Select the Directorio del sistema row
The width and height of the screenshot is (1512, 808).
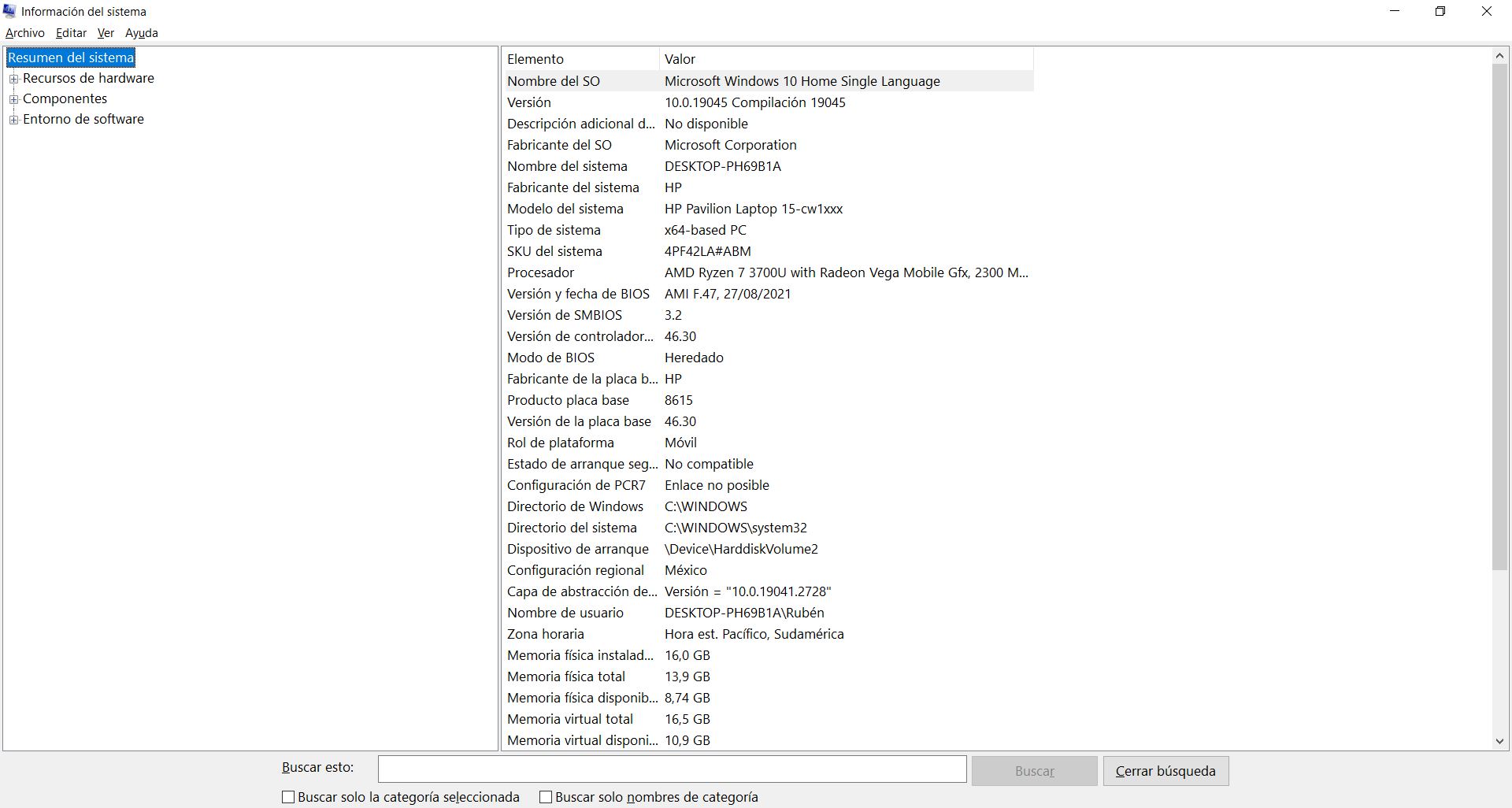click(769, 528)
